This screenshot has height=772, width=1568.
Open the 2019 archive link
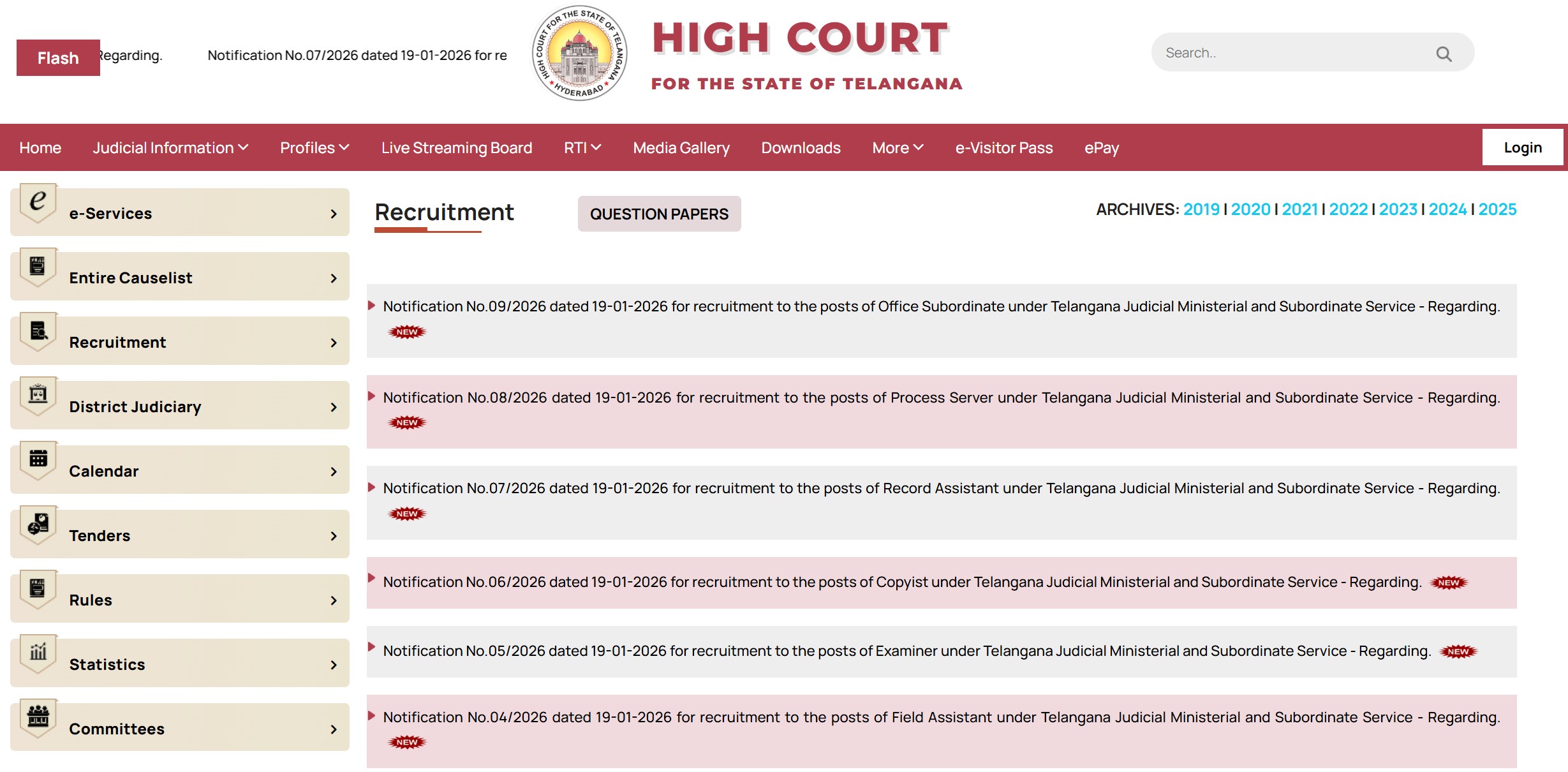pos(1201,209)
